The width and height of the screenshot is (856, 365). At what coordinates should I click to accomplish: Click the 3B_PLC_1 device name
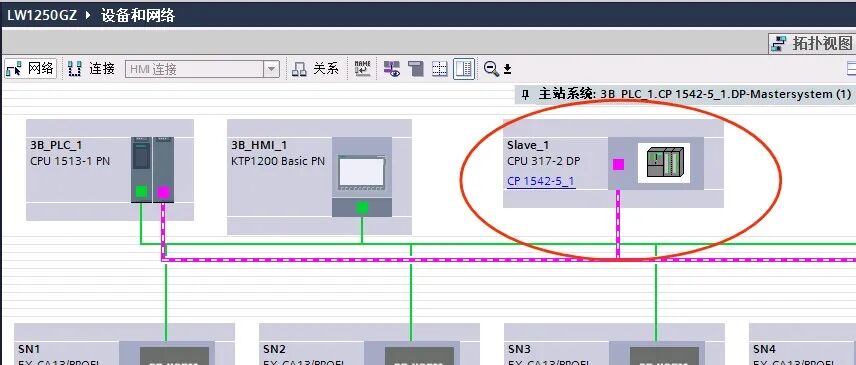tap(56, 145)
